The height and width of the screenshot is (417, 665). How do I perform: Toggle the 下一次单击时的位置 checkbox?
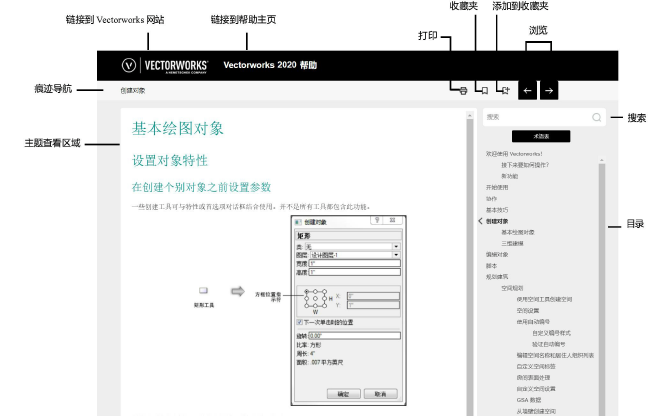[x=299, y=322]
